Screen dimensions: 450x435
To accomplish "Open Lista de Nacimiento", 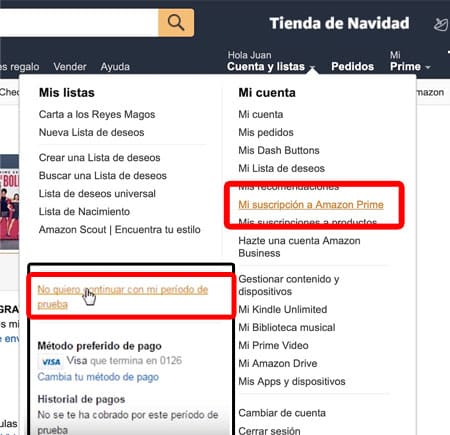I will (x=84, y=211).
